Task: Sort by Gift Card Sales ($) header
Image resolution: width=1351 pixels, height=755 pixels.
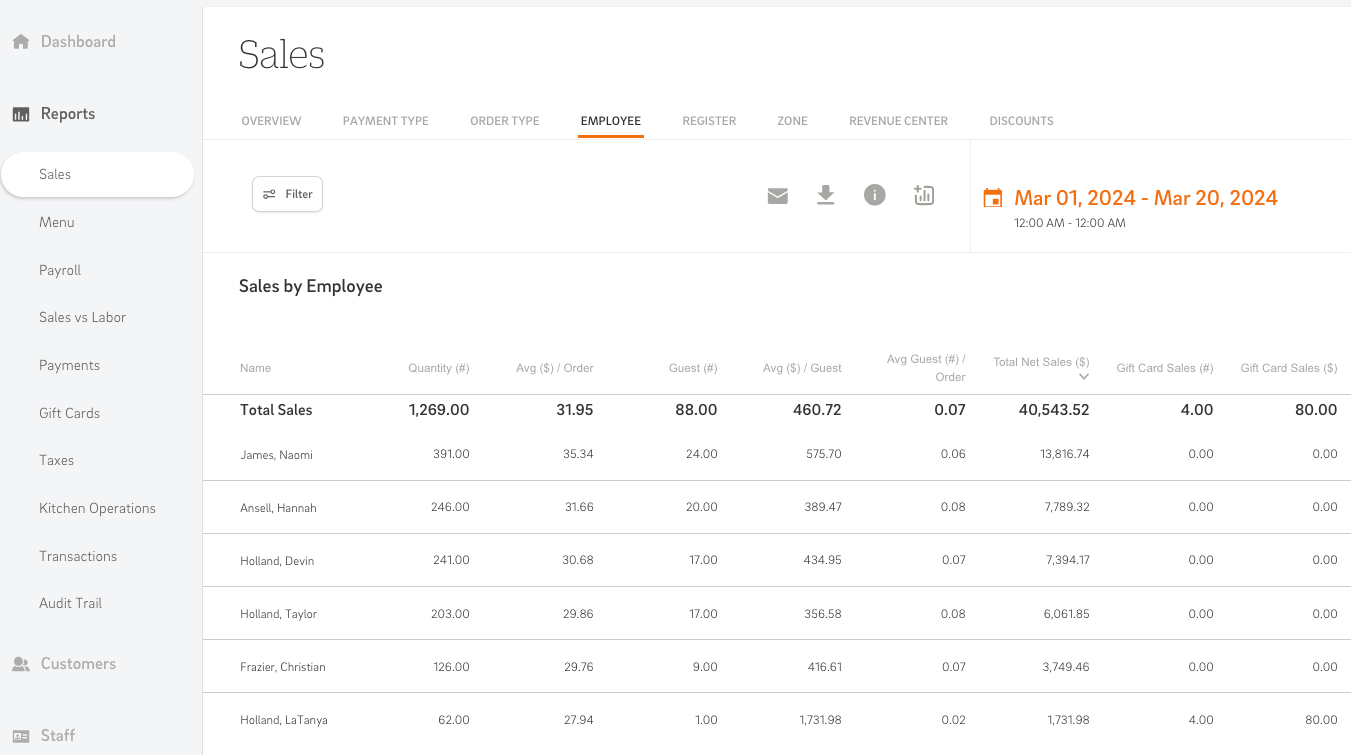Action: point(1289,368)
